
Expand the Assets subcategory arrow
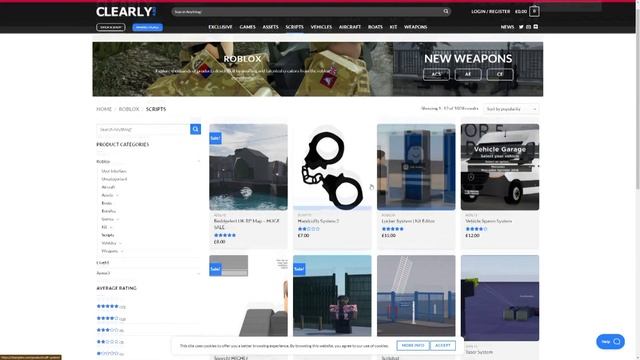pyautogui.click(x=117, y=195)
